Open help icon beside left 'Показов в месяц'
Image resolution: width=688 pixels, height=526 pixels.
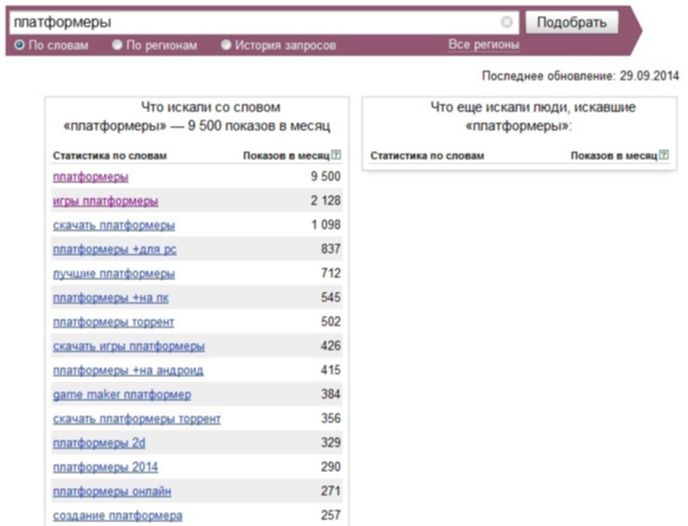(x=336, y=154)
